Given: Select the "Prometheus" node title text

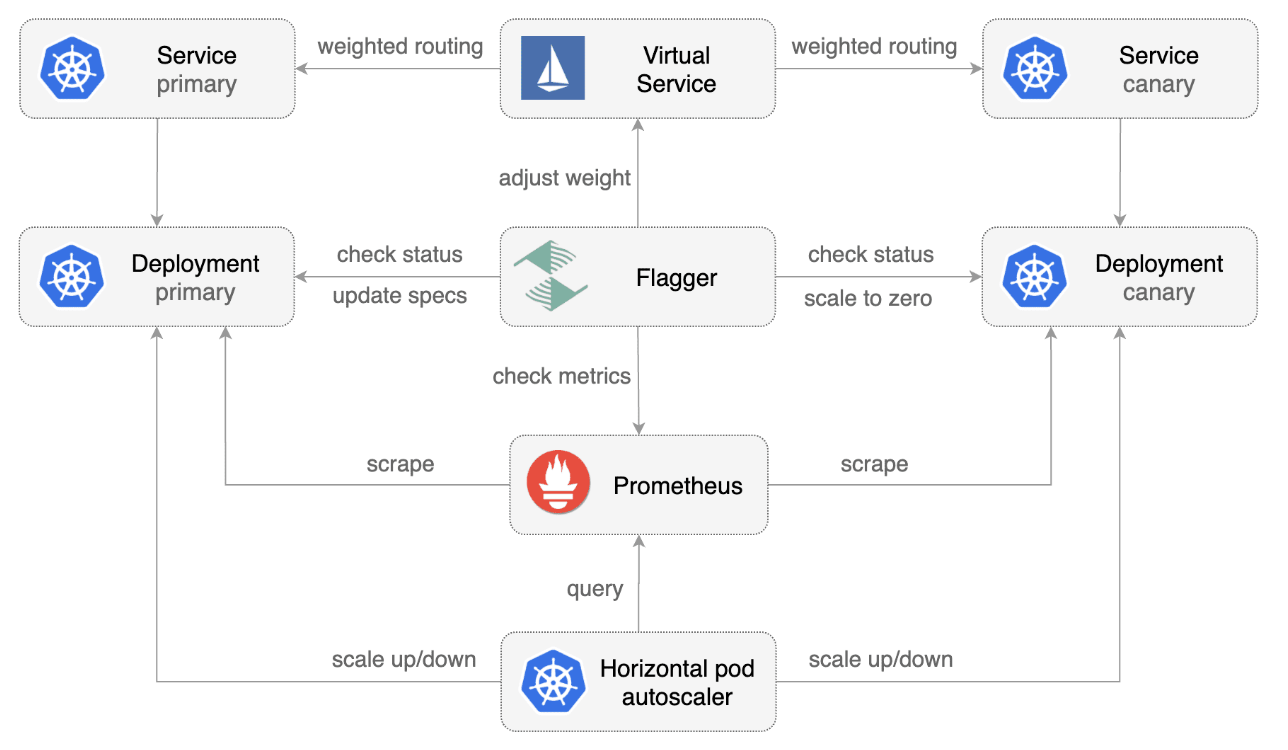Looking at the screenshot, I should point(678,486).
